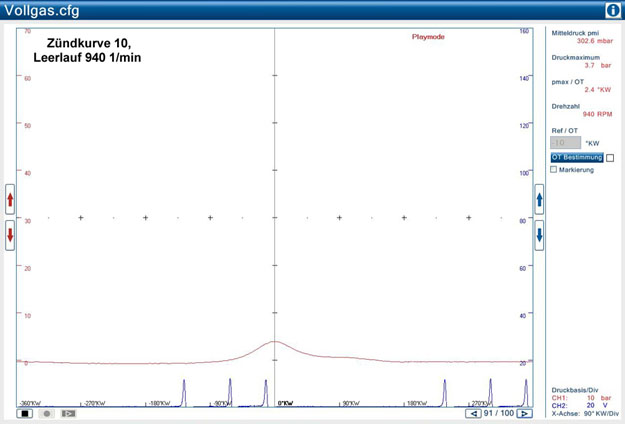
Task: Click the 91 / 100 frame counter
Action: click(498, 413)
